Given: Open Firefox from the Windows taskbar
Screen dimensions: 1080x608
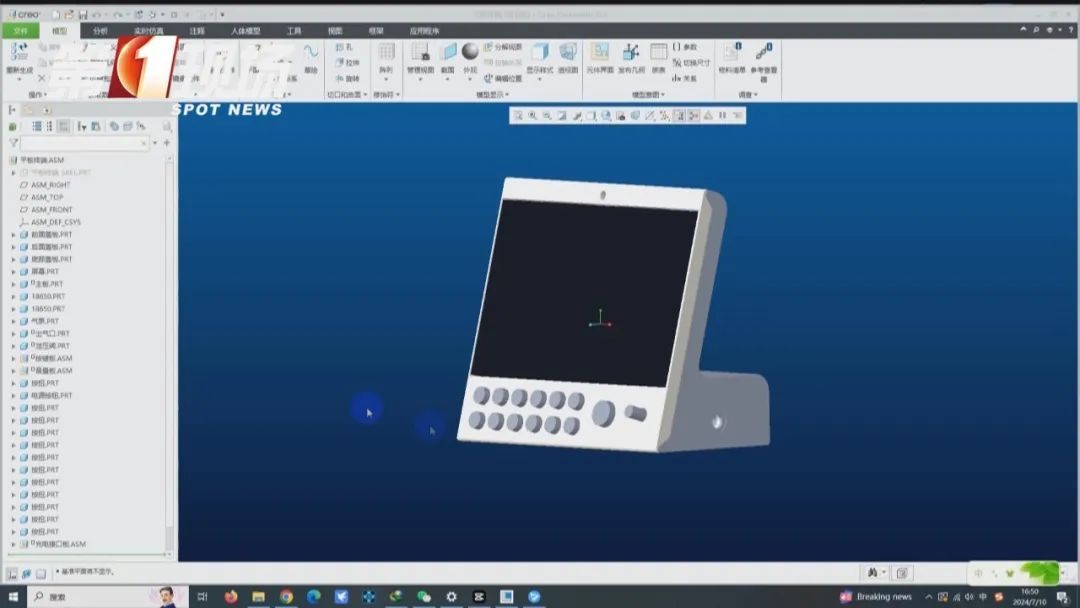Looking at the screenshot, I should [231, 597].
